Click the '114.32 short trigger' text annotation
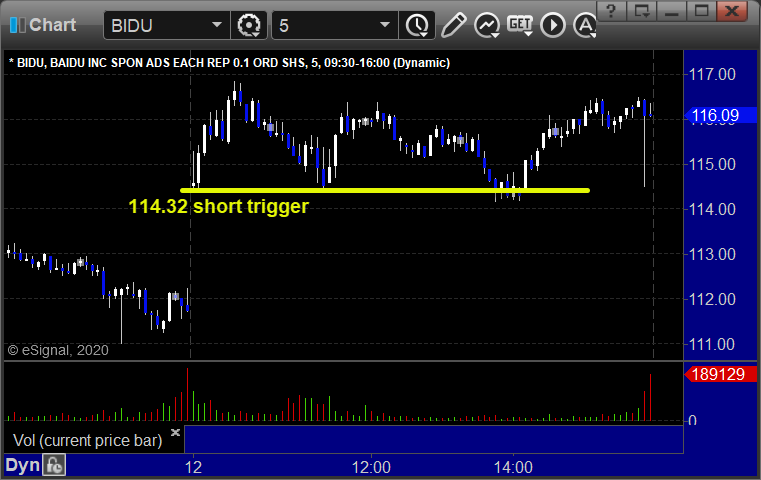The image size is (761, 480). click(218, 207)
